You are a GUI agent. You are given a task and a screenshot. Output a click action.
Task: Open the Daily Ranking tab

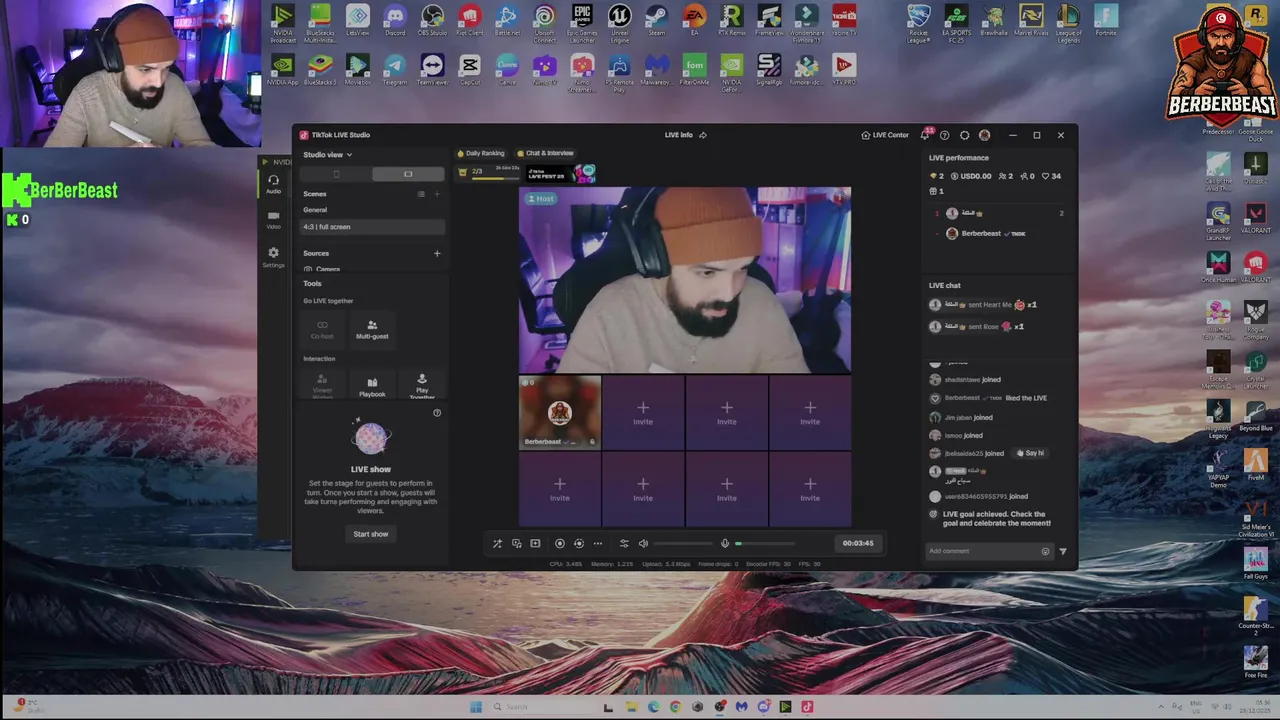click(x=481, y=153)
